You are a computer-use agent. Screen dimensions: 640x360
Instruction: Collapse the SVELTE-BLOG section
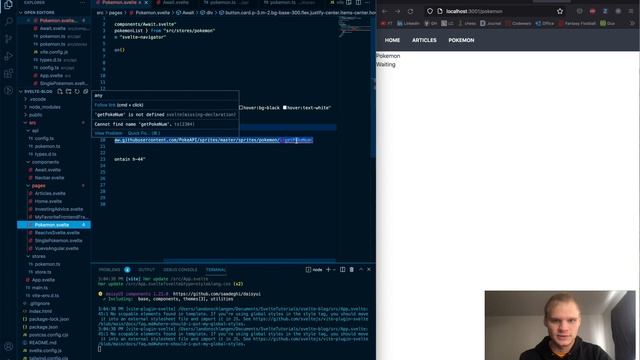pyautogui.click(x=21, y=91)
